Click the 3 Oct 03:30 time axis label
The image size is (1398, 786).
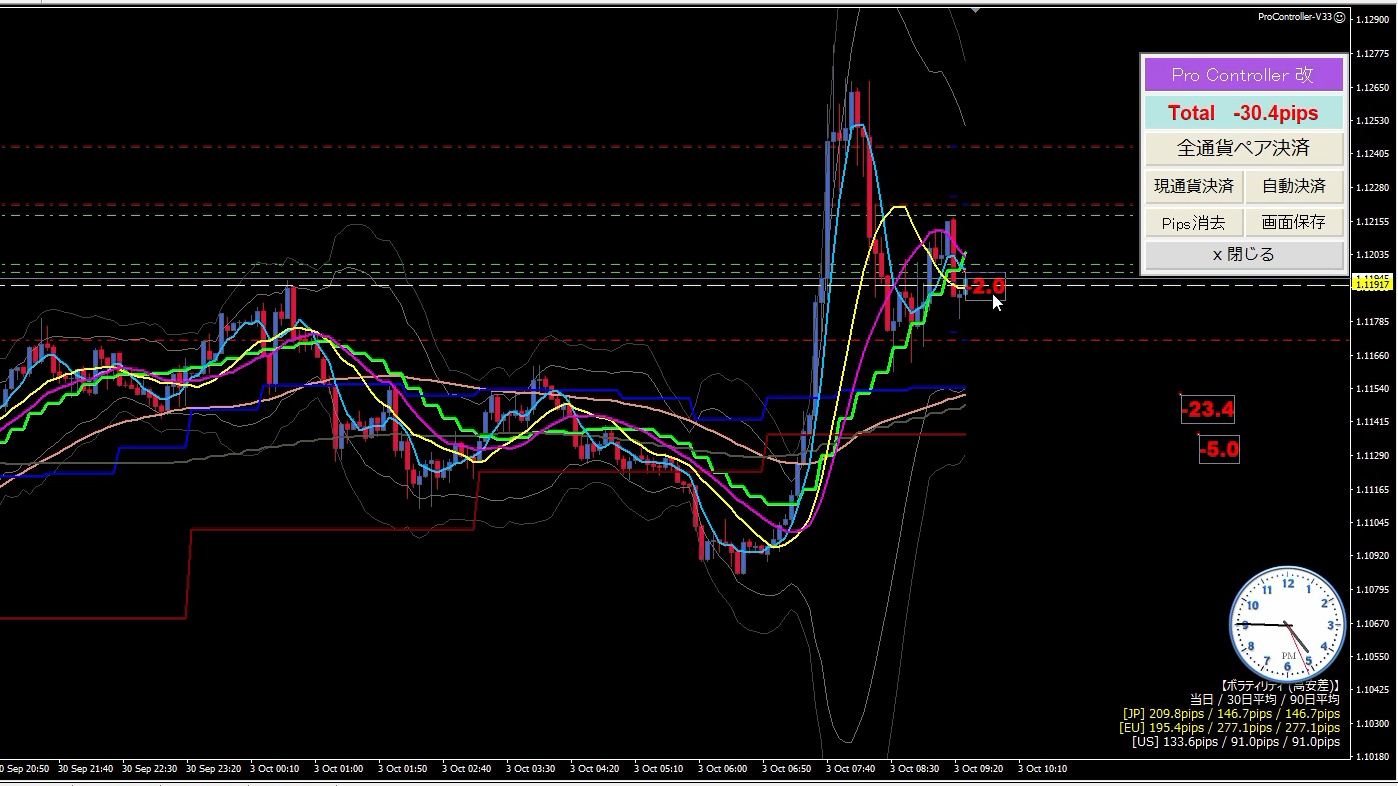coord(530,769)
